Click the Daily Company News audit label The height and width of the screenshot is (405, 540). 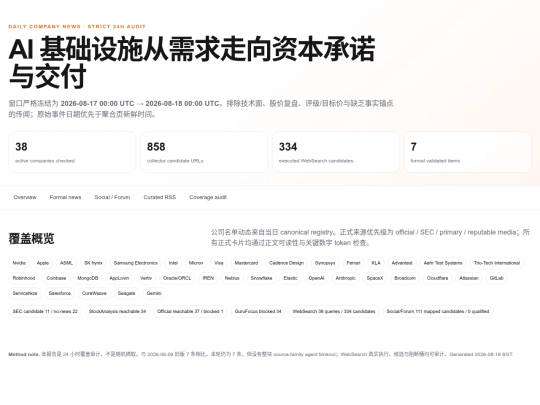[77, 27]
